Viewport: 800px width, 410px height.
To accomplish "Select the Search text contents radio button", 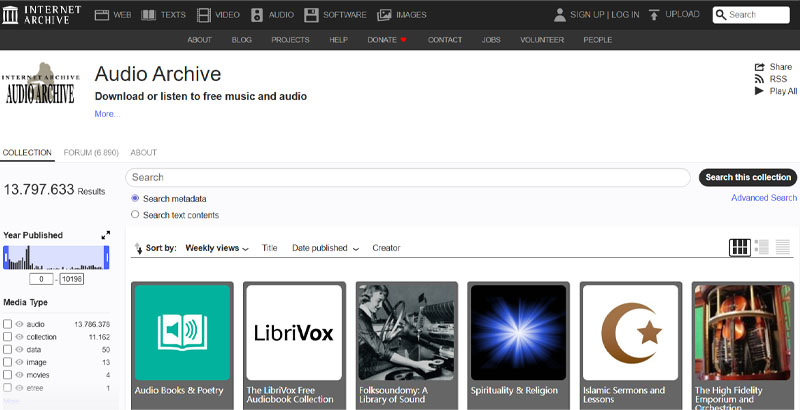I will click(x=135, y=215).
